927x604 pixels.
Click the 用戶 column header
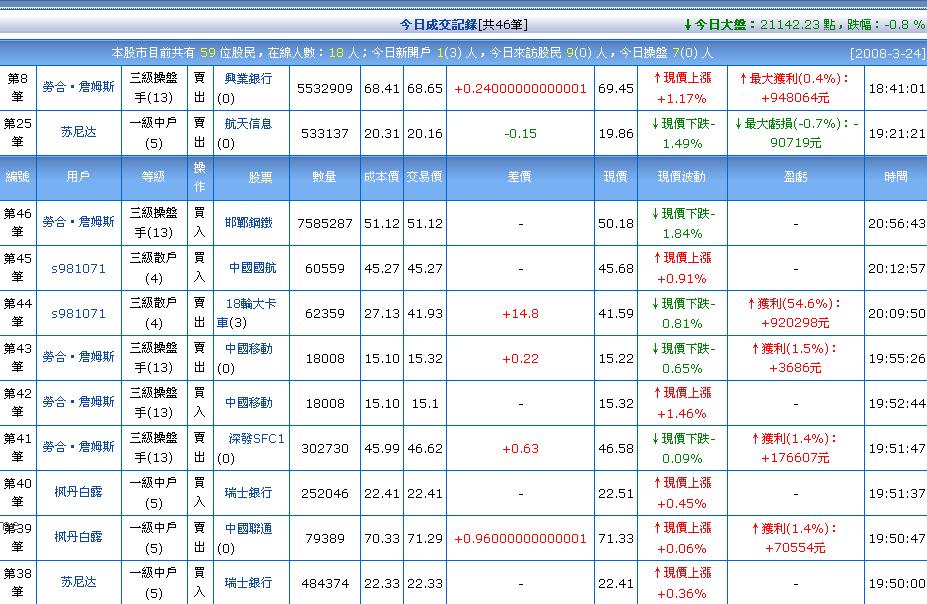coord(78,177)
